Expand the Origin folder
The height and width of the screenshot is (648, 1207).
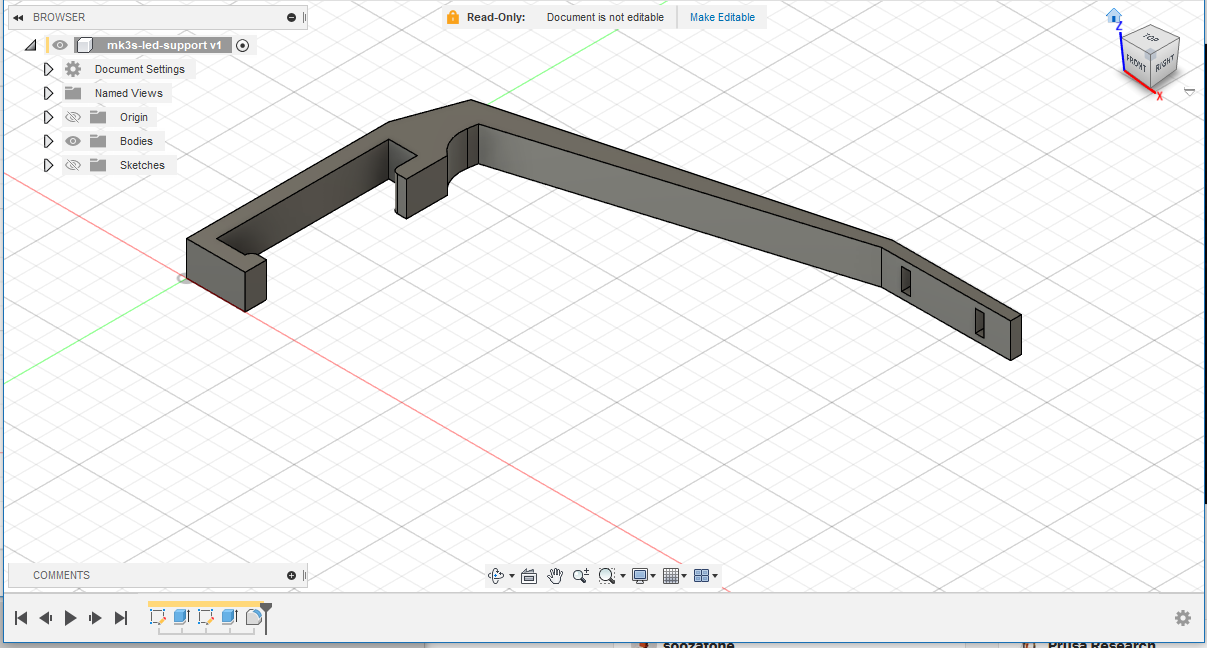(47, 117)
